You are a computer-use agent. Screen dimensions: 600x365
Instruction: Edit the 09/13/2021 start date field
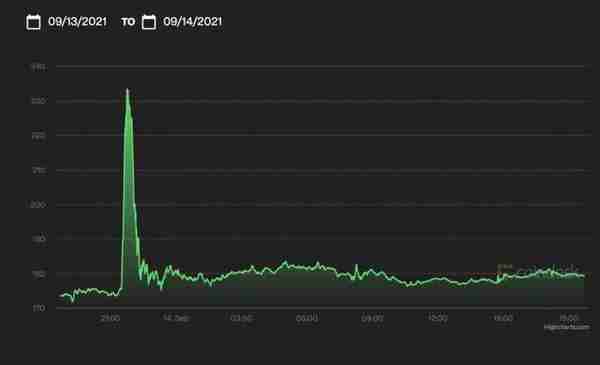77,21
